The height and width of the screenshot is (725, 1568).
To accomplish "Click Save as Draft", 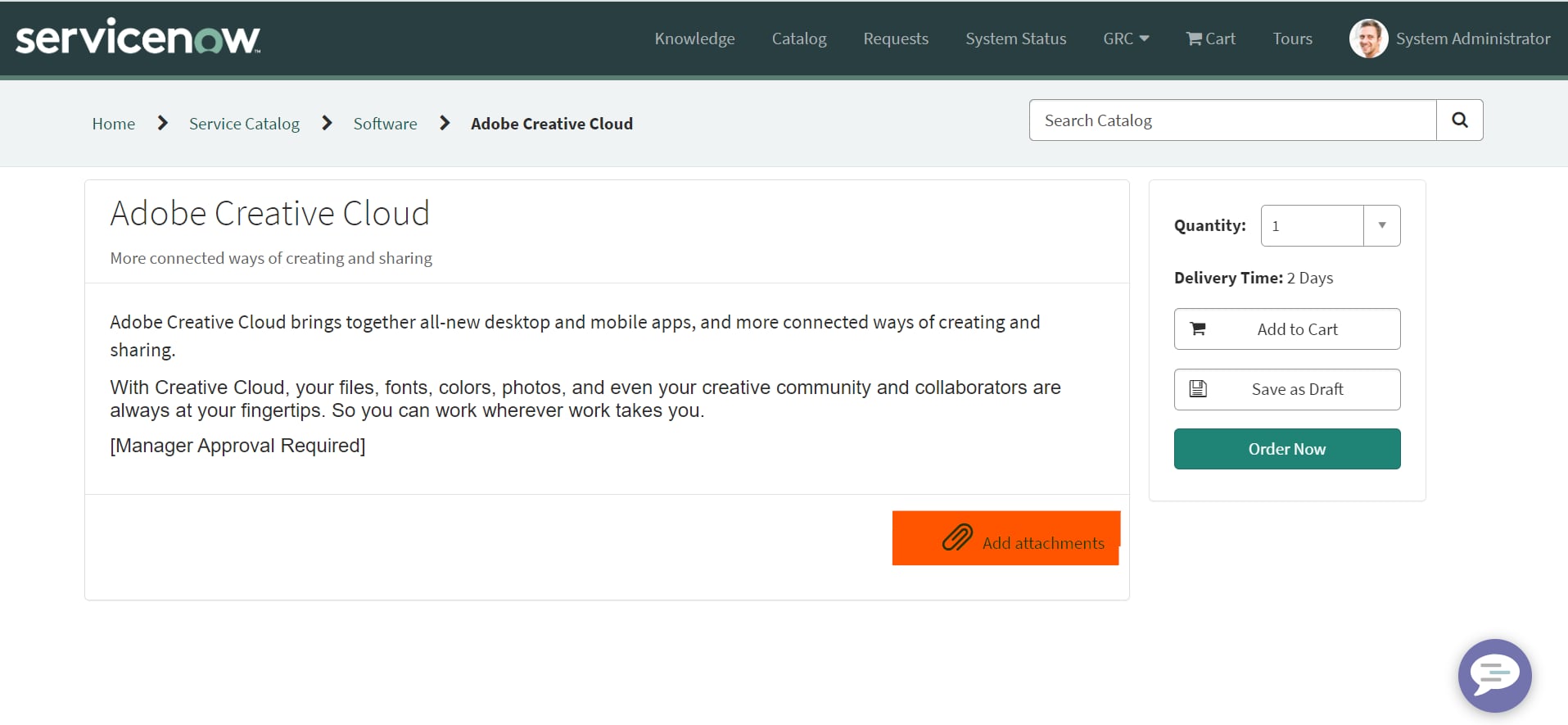I will pos(1286,389).
